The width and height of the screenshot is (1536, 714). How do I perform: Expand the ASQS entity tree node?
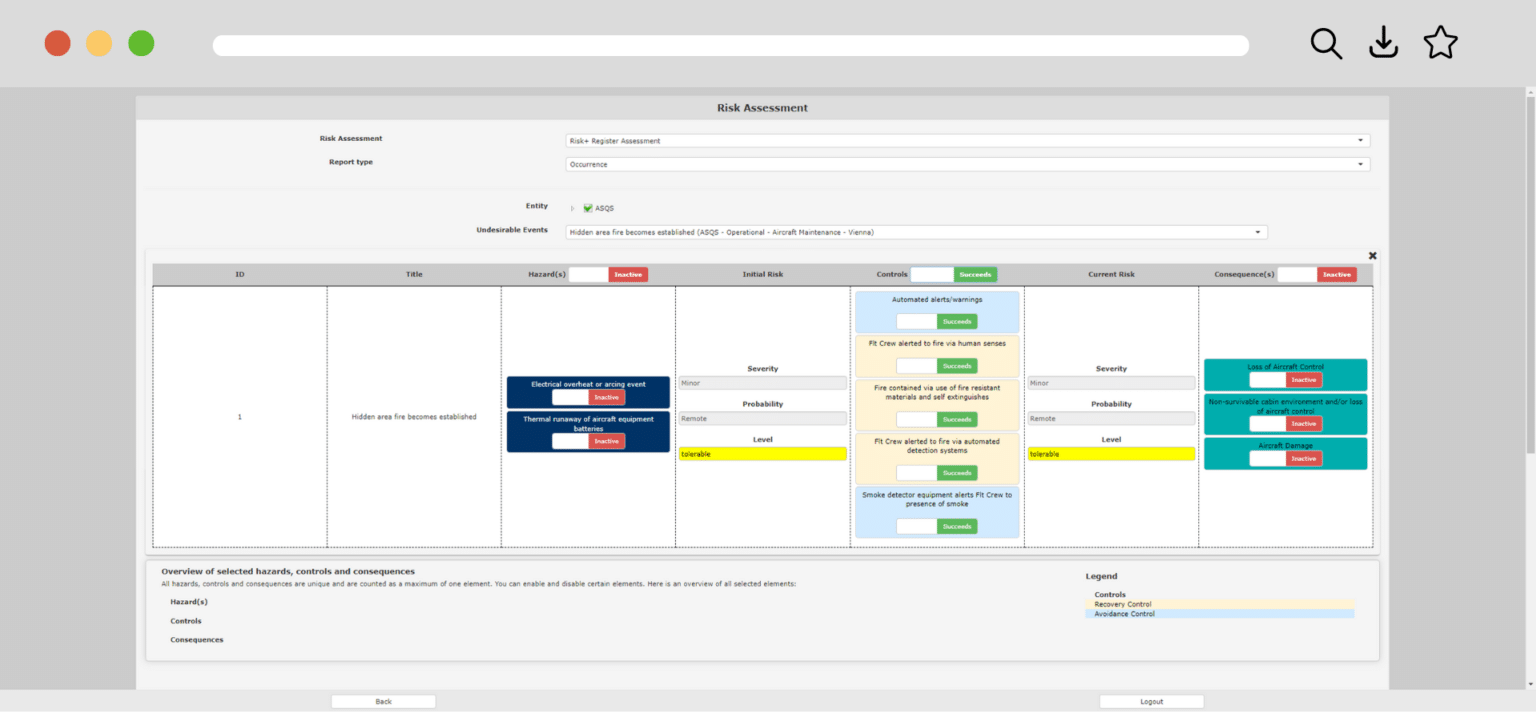click(573, 208)
